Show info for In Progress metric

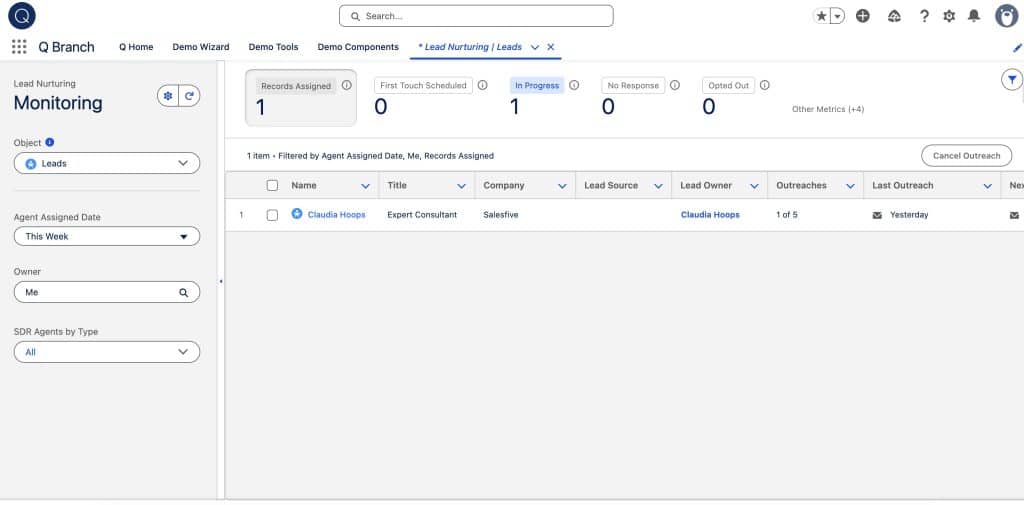[574, 85]
